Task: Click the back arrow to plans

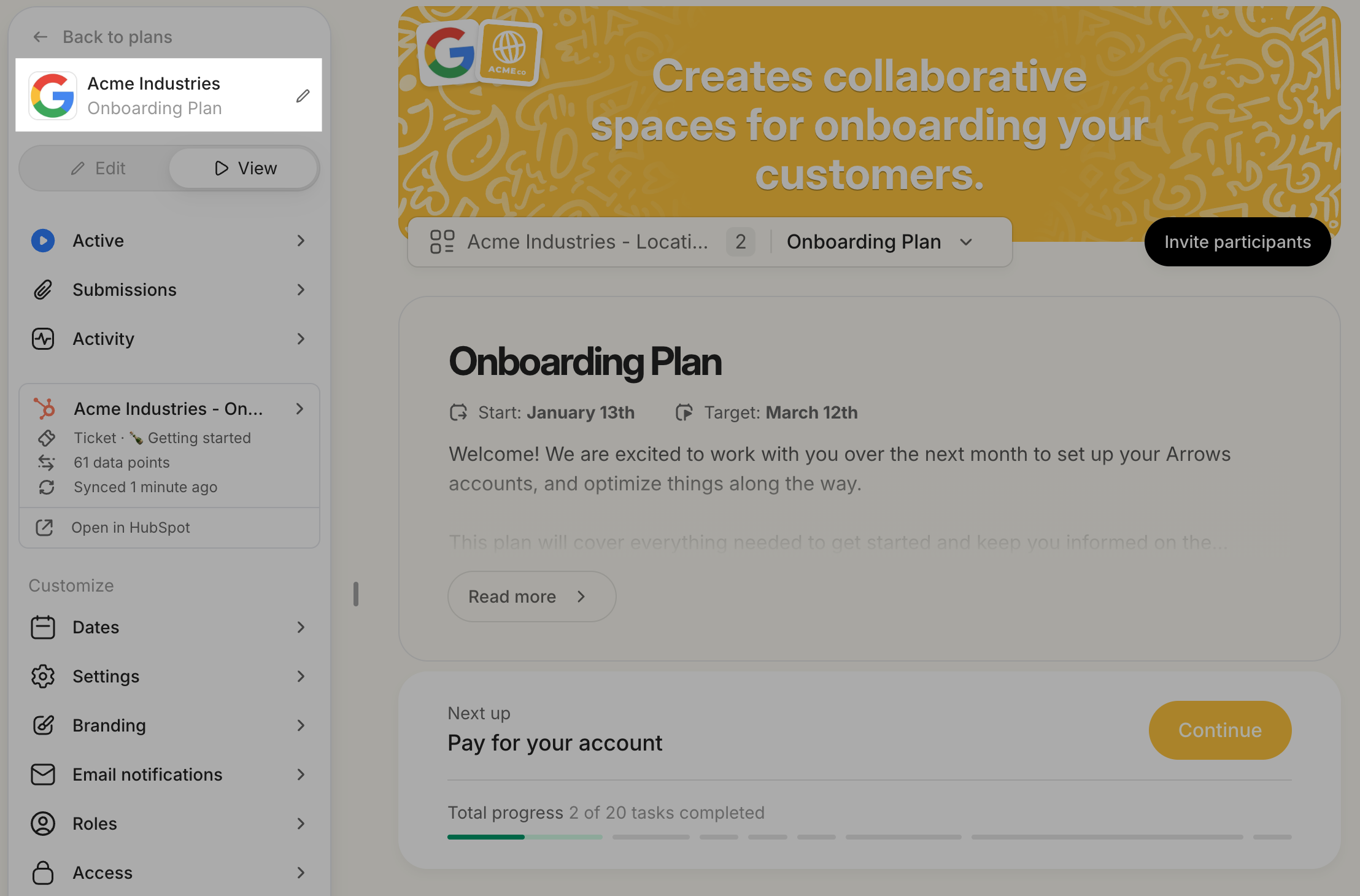Action: click(x=41, y=37)
